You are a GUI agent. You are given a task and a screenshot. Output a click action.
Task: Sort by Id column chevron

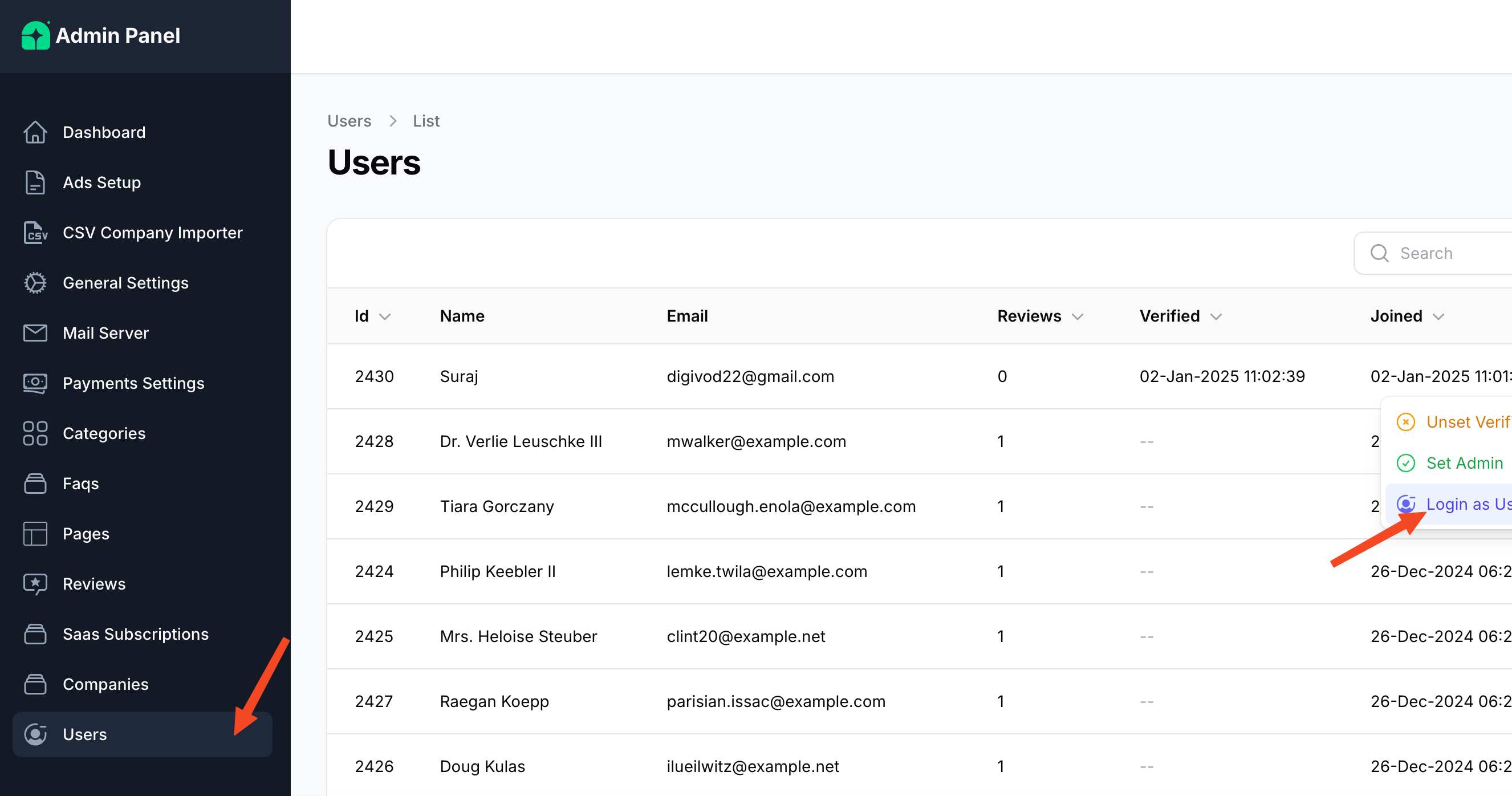(x=384, y=316)
